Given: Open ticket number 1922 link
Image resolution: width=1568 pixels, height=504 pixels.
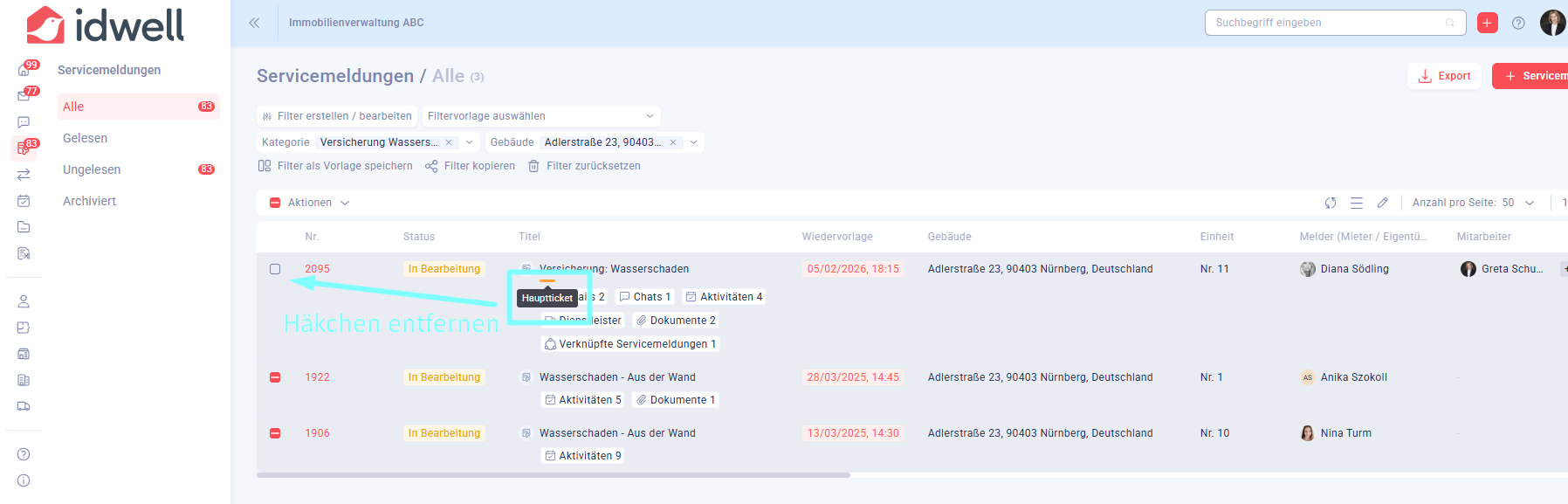Looking at the screenshot, I should (x=317, y=377).
